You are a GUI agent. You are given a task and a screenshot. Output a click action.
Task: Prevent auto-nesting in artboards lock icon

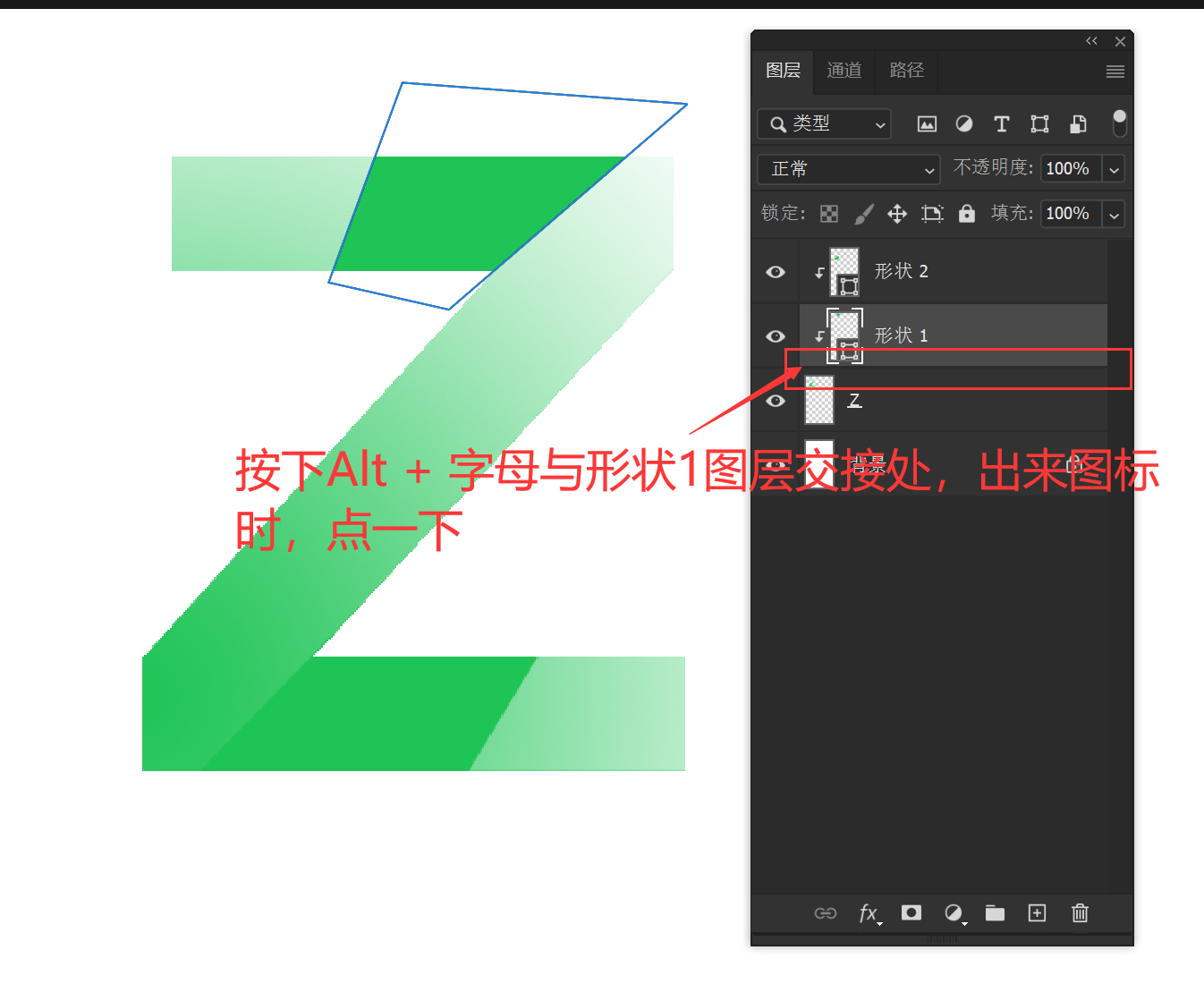point(932,214)
